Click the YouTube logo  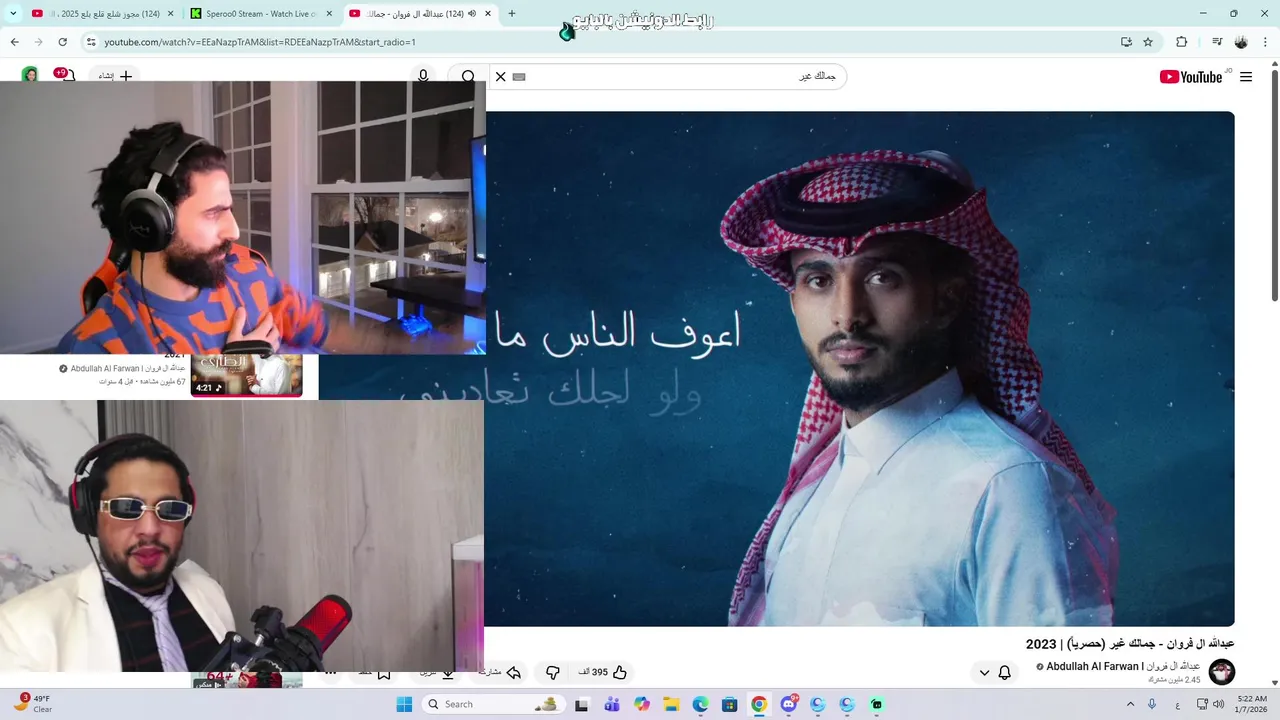pos(1192,77)
